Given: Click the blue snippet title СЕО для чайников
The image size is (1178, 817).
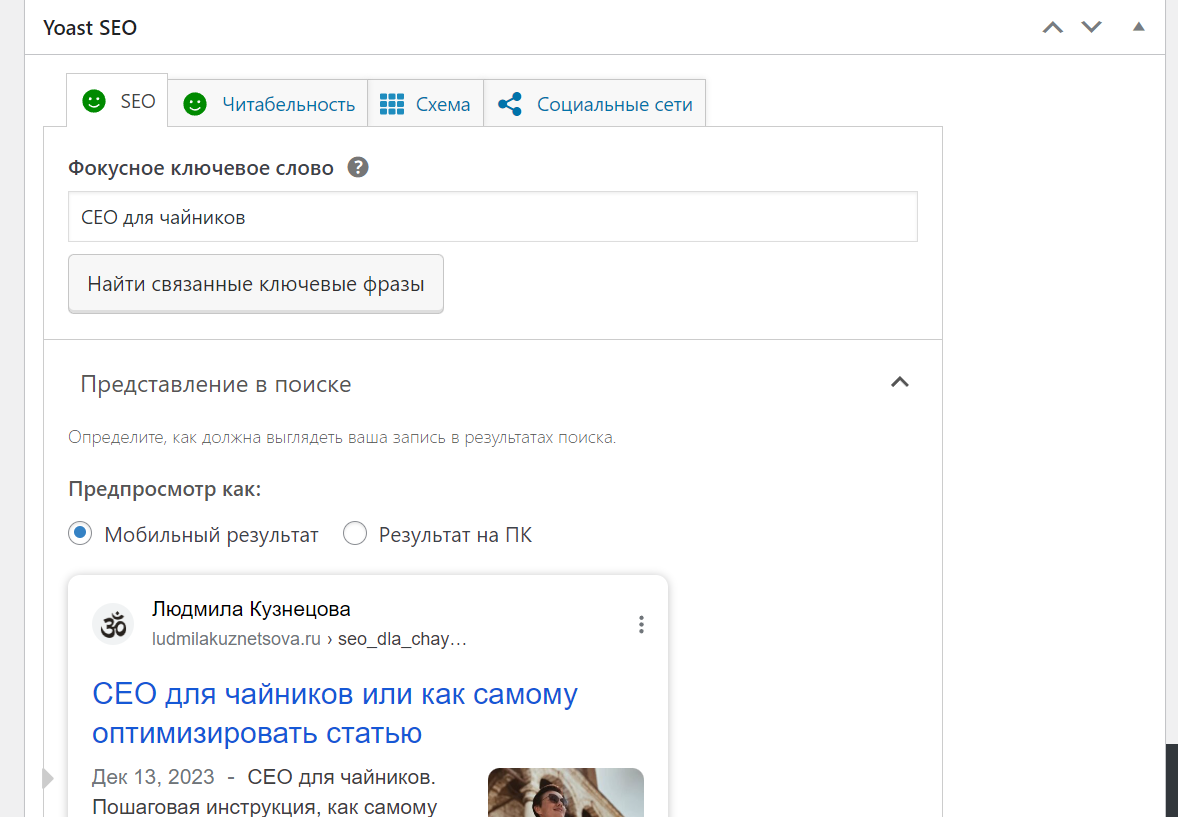Looking at the screenshot, I should coord(334,713).
